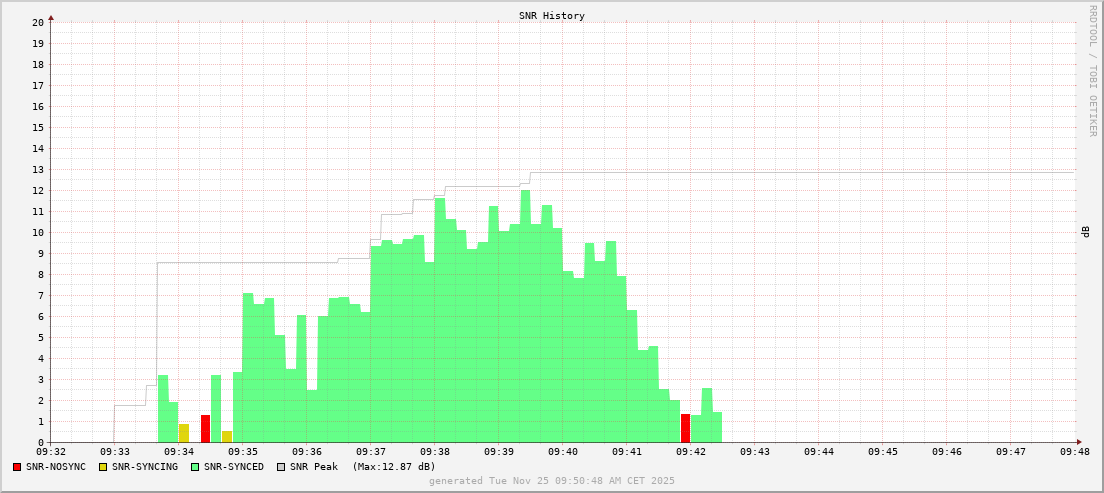The height and width of the screenshot is (493, 1104).
Task: Click the green SNR-SYNCED legend swatch
Action: (x=195, y=467)
